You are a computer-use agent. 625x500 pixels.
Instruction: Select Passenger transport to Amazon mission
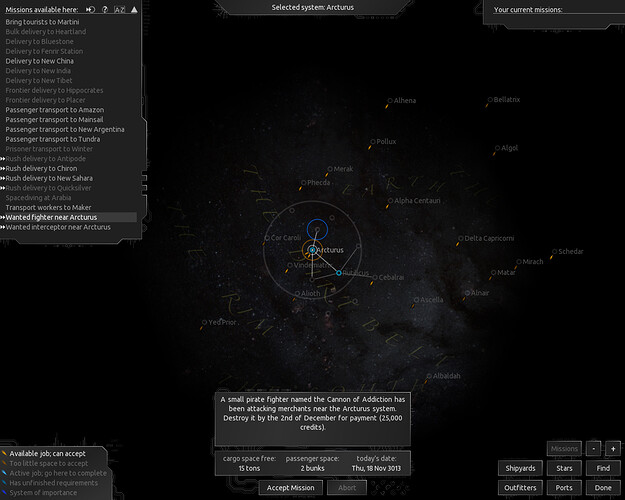55,110
